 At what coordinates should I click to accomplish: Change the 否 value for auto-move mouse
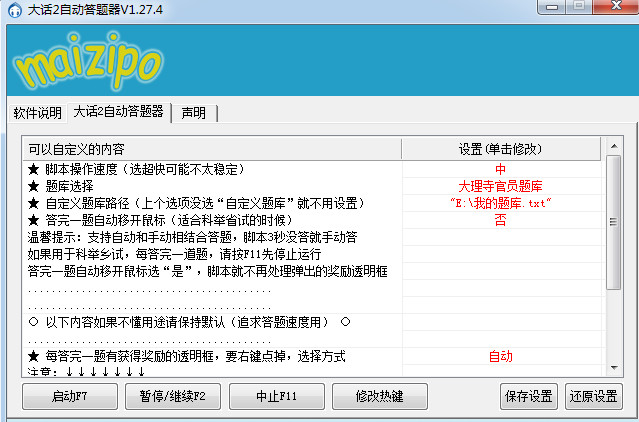pyautogui.click(x=500, y=220)
